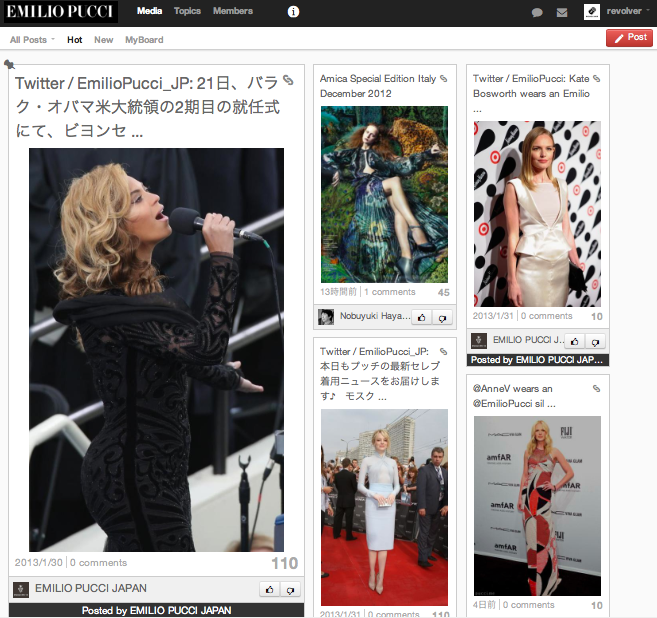
Task: Open 0 comments on Kate Bosworth post
Action: point(546,316)
